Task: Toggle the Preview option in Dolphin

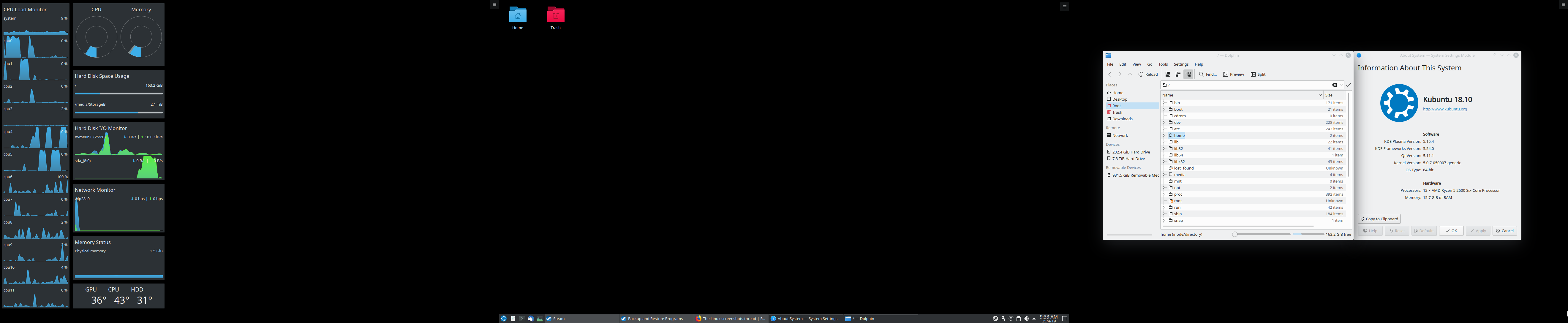Action: click(1234, 74)
